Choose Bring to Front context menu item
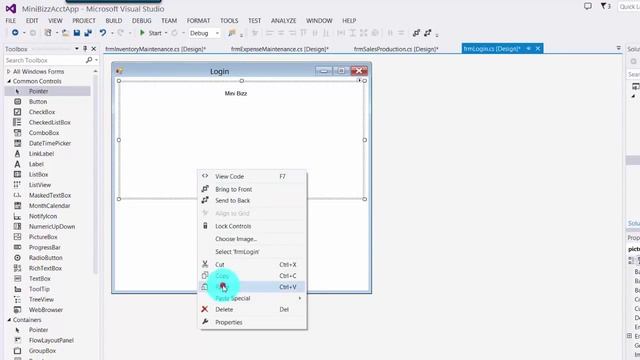Image resolution: width=640 pixels, height=360 pixels. pyautogui.click(x=252, y=189)
